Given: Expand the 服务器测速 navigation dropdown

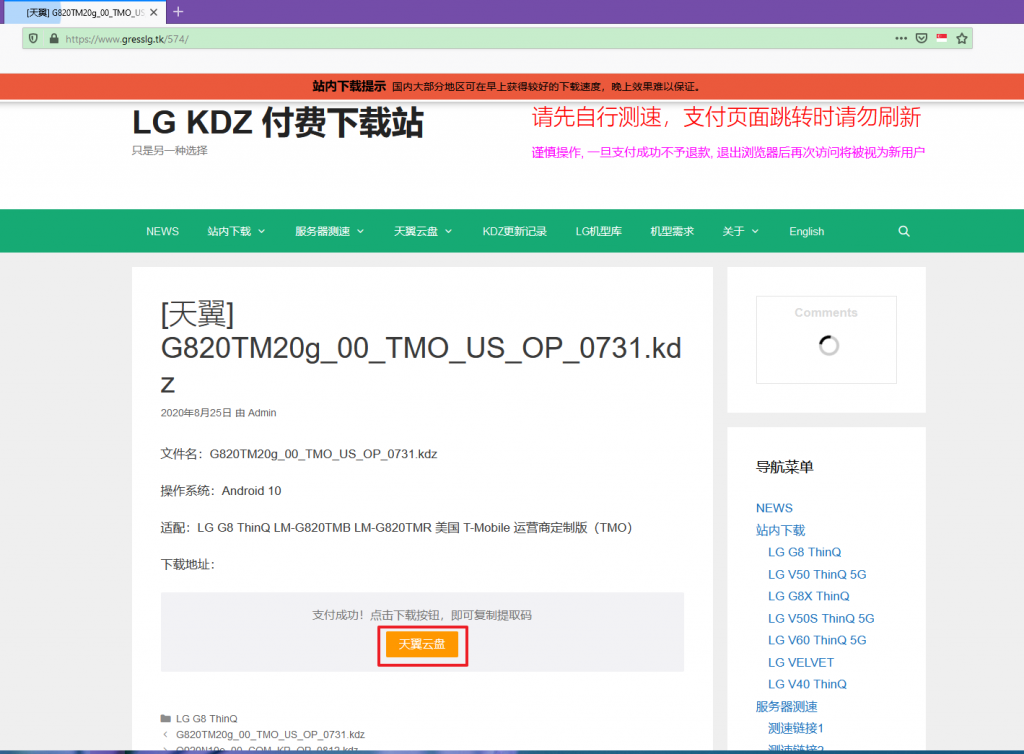Looking at the screenshot, I should 330,231.
